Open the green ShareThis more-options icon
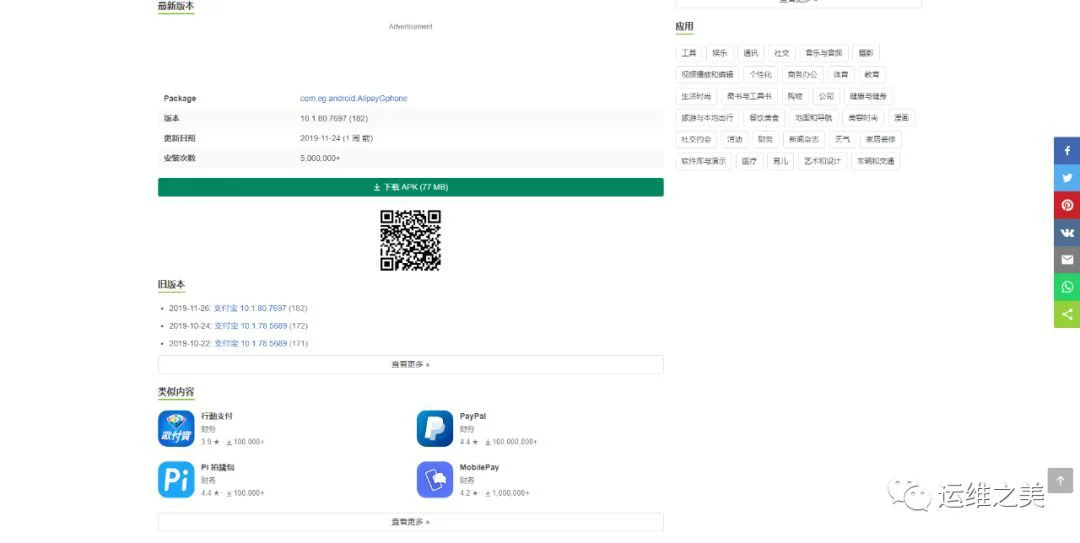 pyautogui.click(x=1067, y=314)
